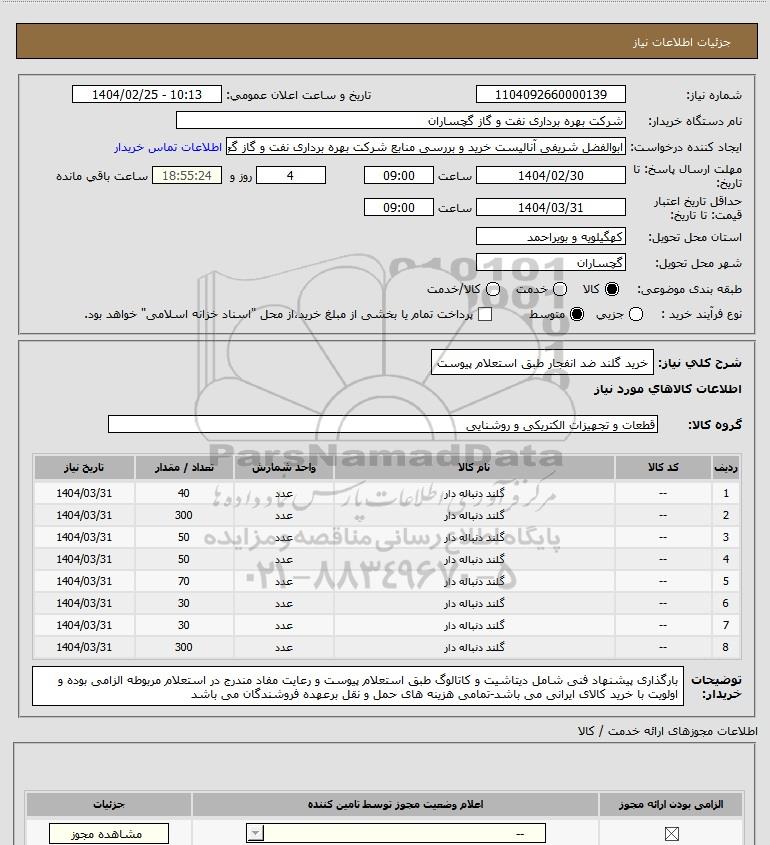Viewport: 770px width, 845px height.
Task: Toggle the اسناد خزانه اسلامی payment checkbox
Action: [x=485, y=314]
